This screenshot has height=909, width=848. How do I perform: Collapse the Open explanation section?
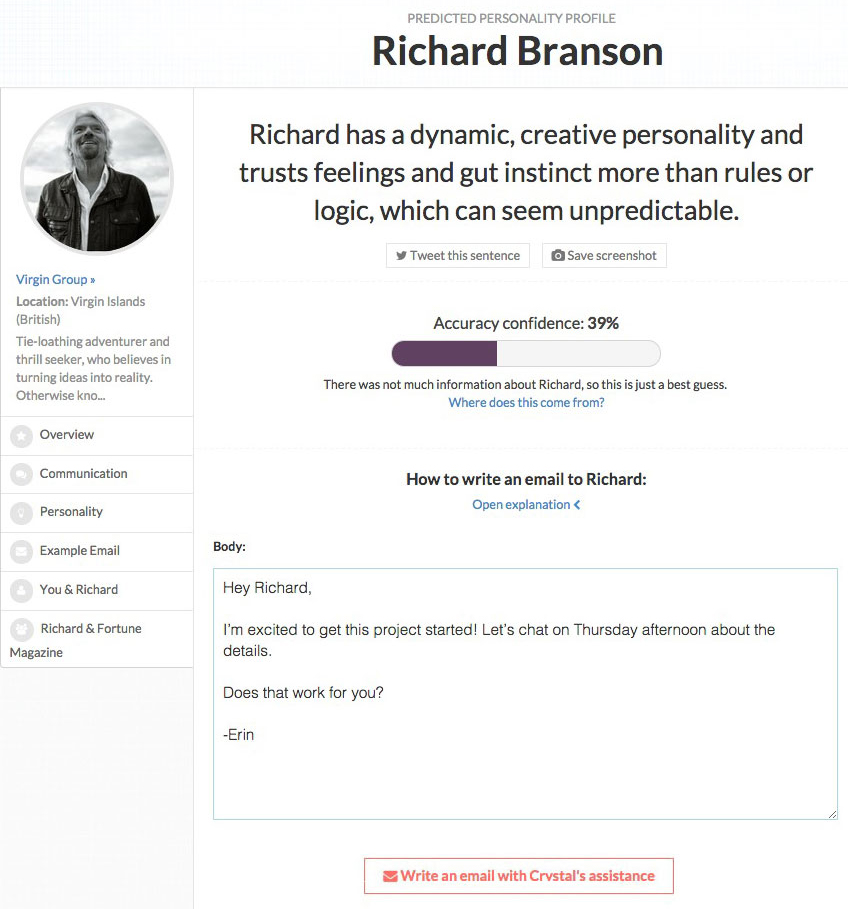[526, 504]
